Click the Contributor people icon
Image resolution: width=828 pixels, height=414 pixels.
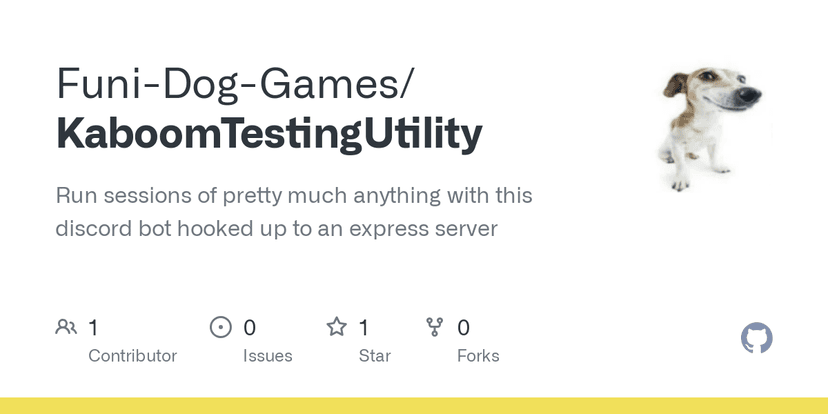66,327
